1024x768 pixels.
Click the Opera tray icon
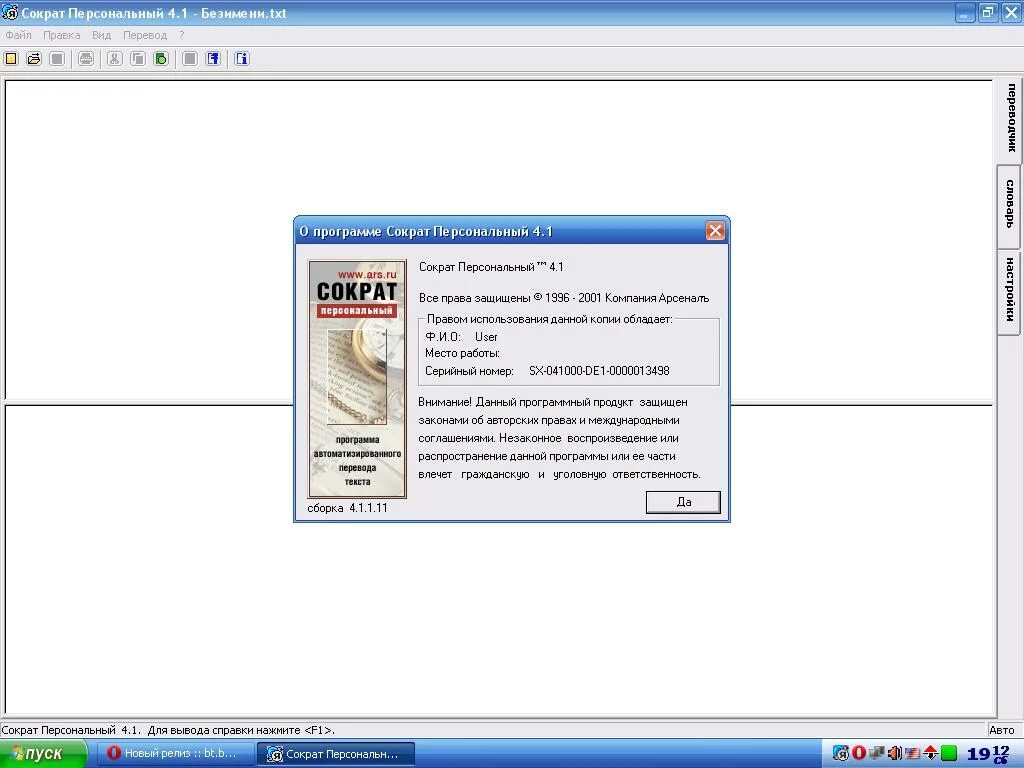[859, 753]
